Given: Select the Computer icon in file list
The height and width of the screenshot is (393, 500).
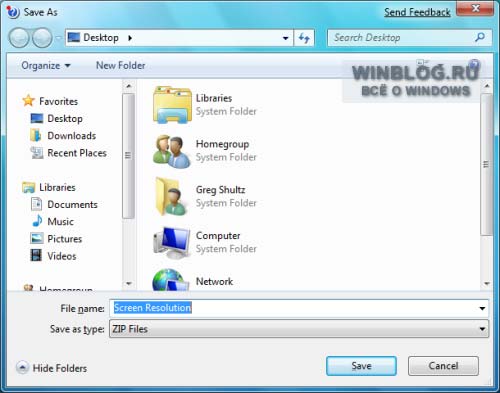Looking at the screenshot, I should pyautogui.click(x=172, y=242).
